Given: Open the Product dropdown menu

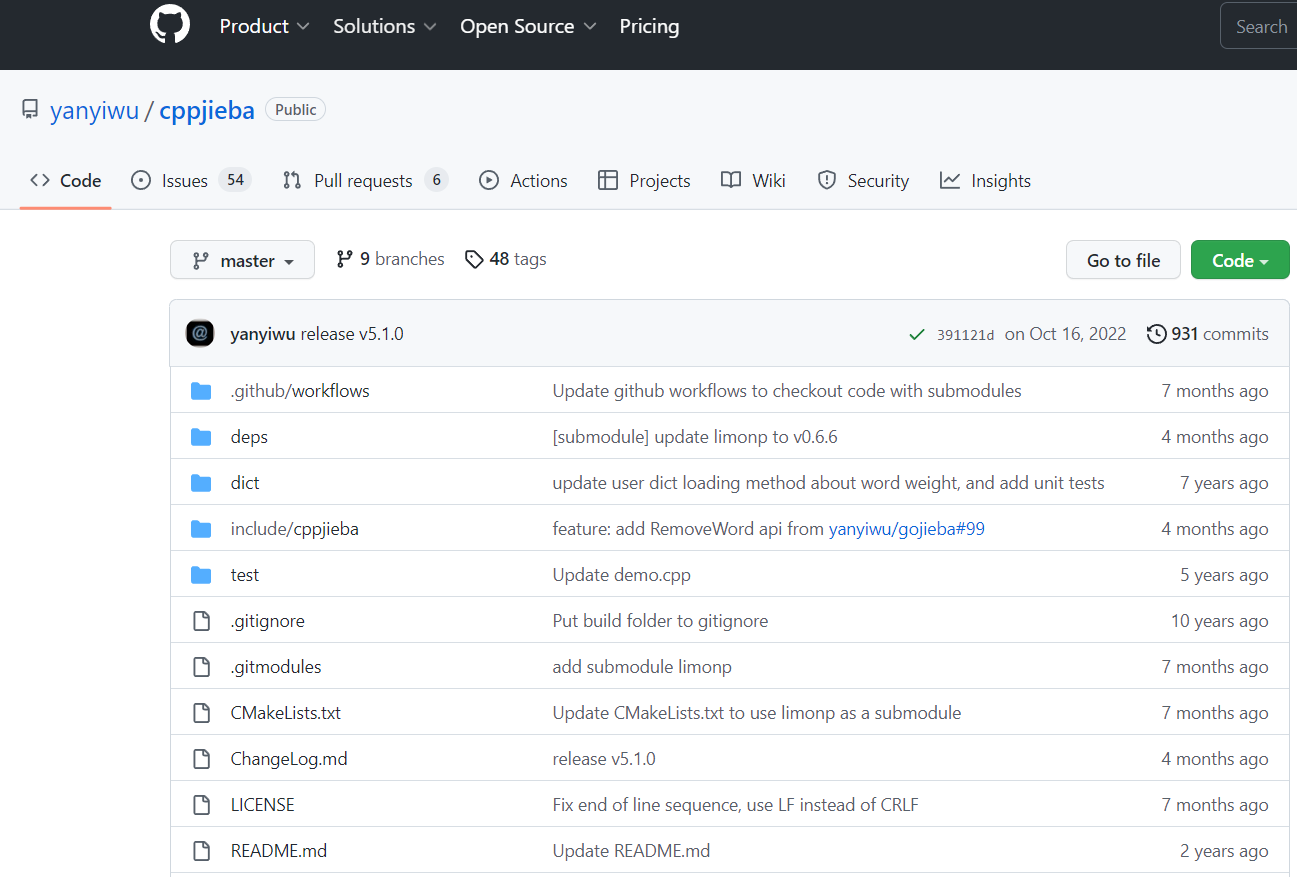Looking at the screenshot, I should pyautogui.click(x=264, y=26).
